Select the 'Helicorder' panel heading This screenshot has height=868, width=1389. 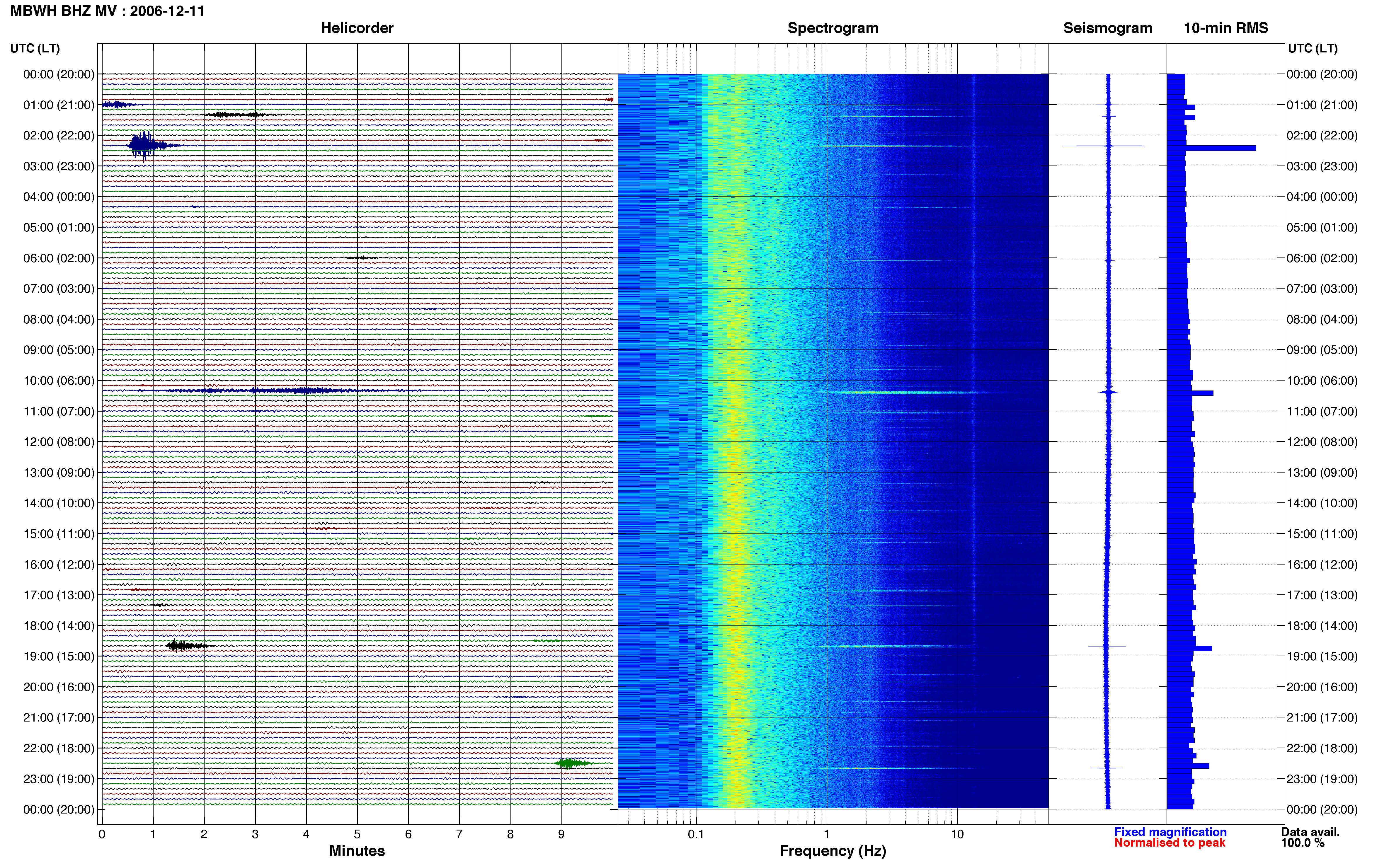[x=357, y=28]
